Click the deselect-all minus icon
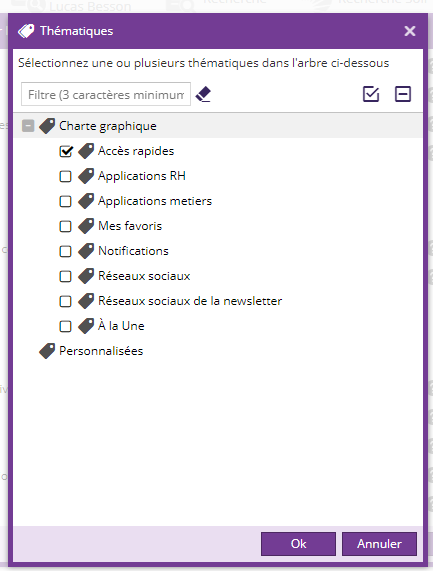Screen dimensions: 433x571 (x=403, y=94)
